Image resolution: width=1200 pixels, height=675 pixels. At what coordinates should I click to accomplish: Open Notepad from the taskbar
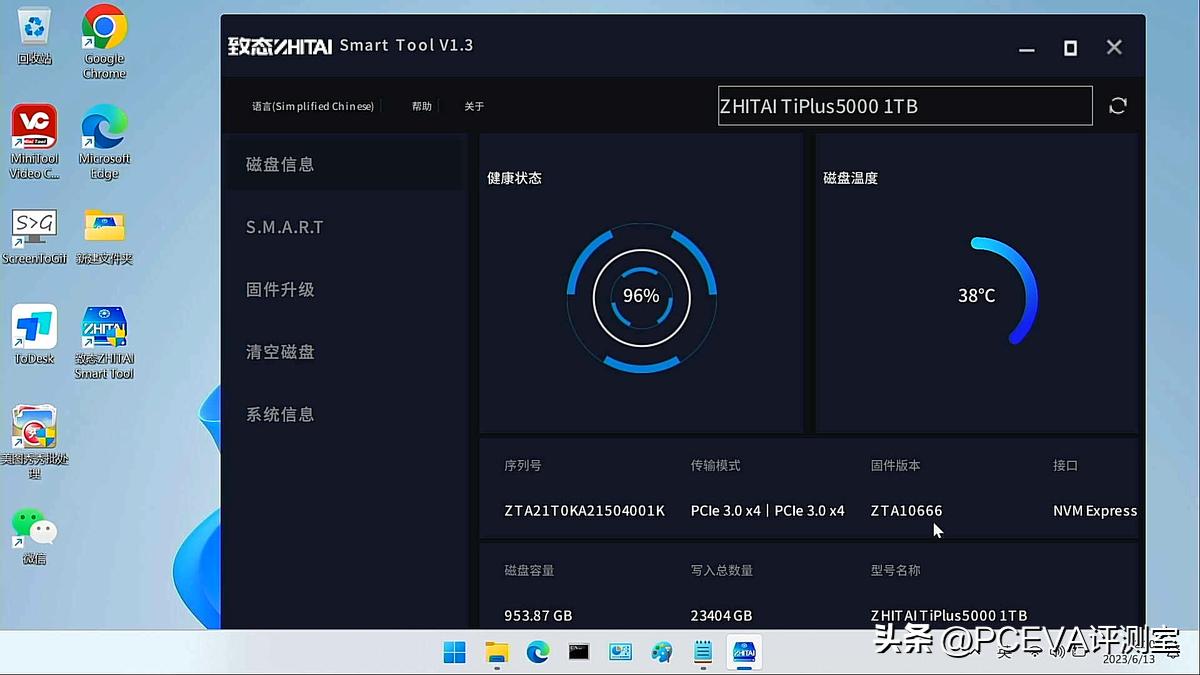pos(703,652)
